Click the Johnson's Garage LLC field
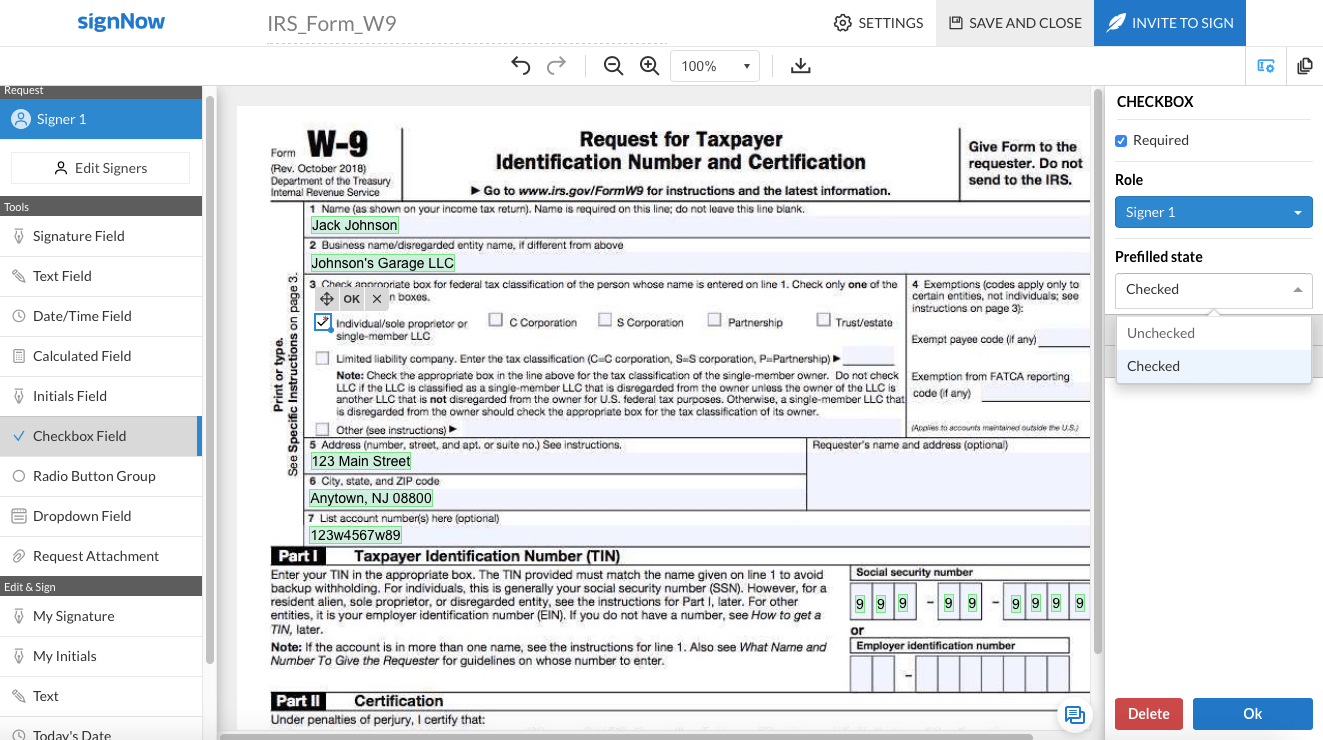 [x=382, y=263]
